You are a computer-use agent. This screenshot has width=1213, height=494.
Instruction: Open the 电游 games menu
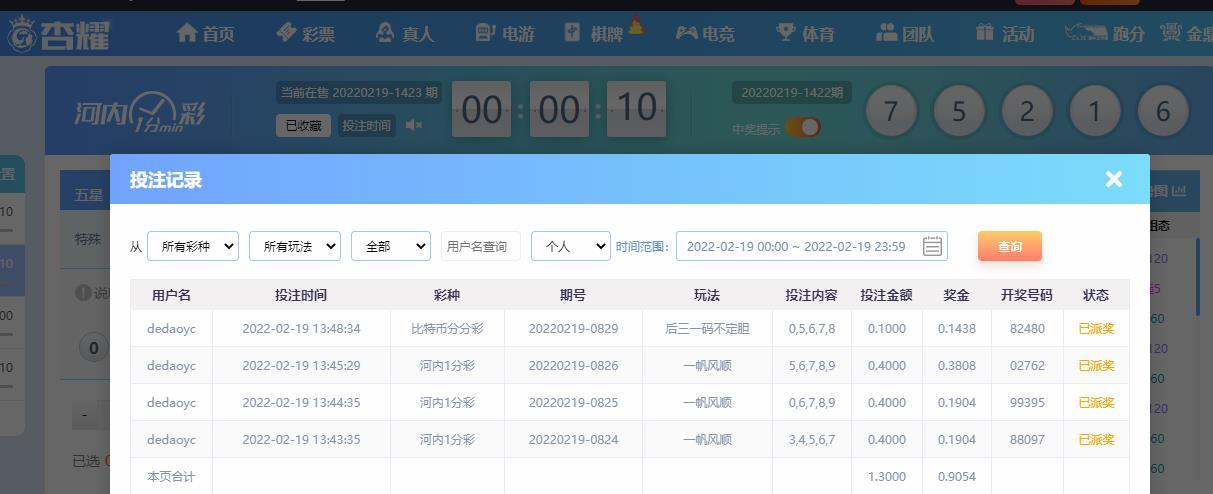coord(505,34)
